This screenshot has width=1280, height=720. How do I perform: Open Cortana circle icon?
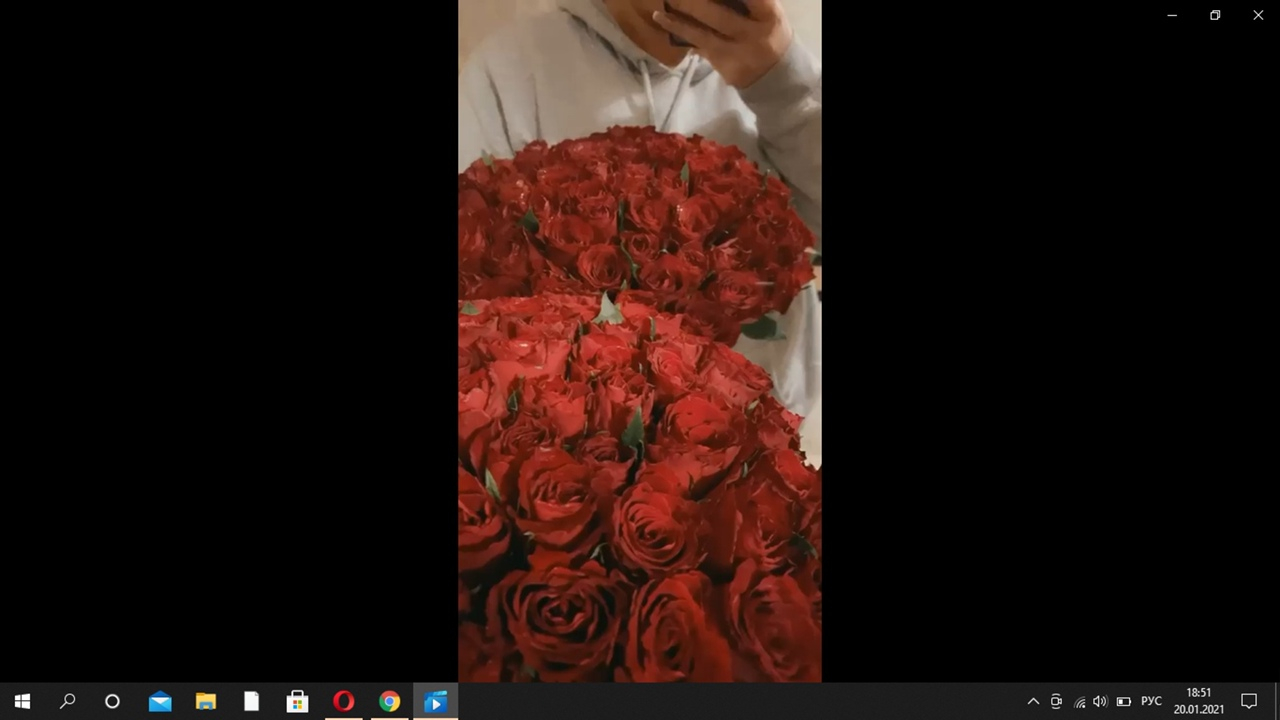pos(112,702)
